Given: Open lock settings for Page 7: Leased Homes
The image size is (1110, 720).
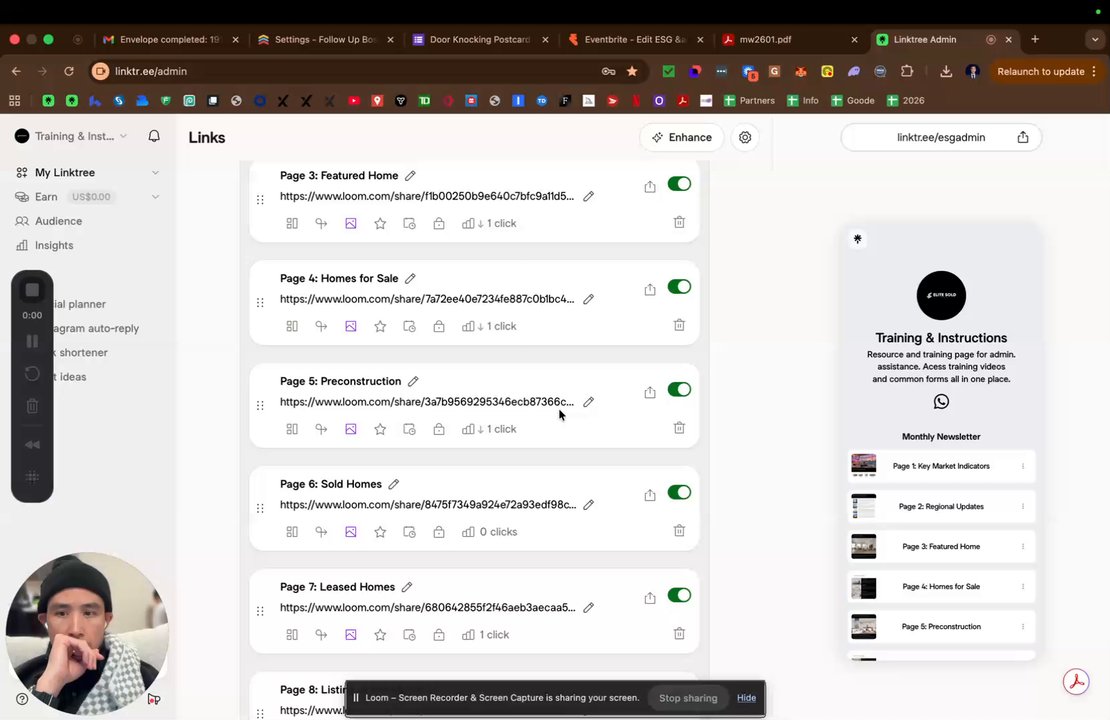Looking at the screenshot, I should point(439,635).
